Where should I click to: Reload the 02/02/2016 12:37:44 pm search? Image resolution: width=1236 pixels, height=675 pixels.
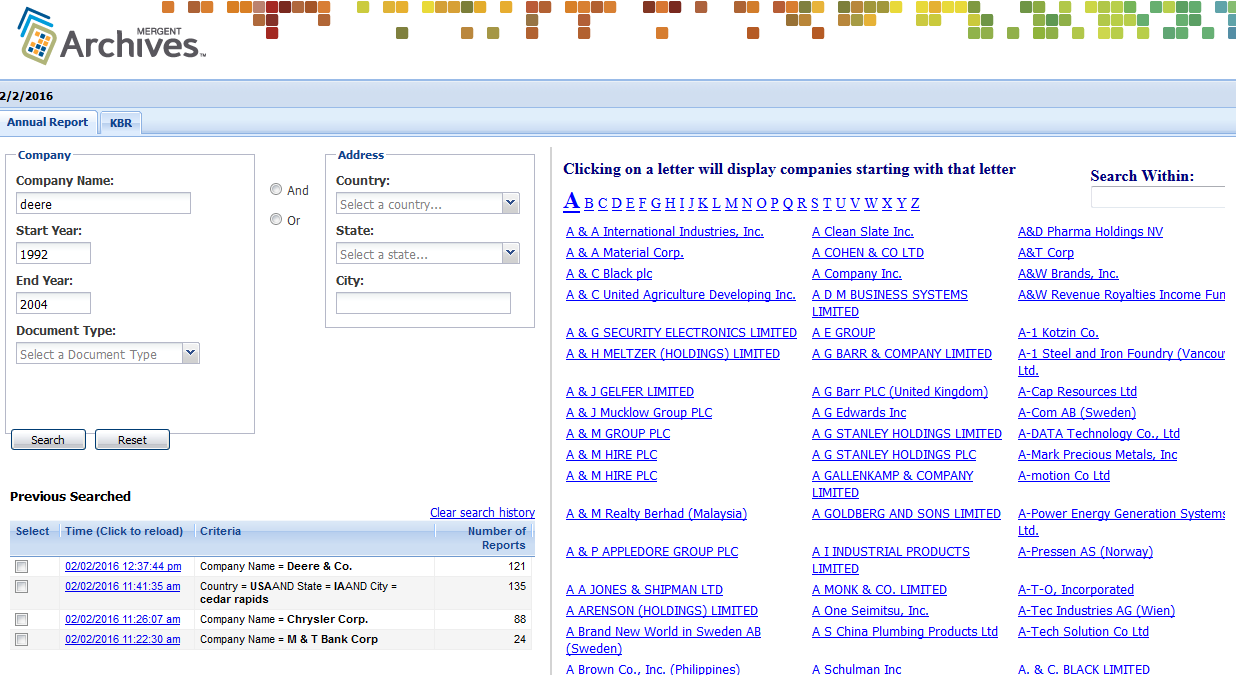tap(123, 567)
